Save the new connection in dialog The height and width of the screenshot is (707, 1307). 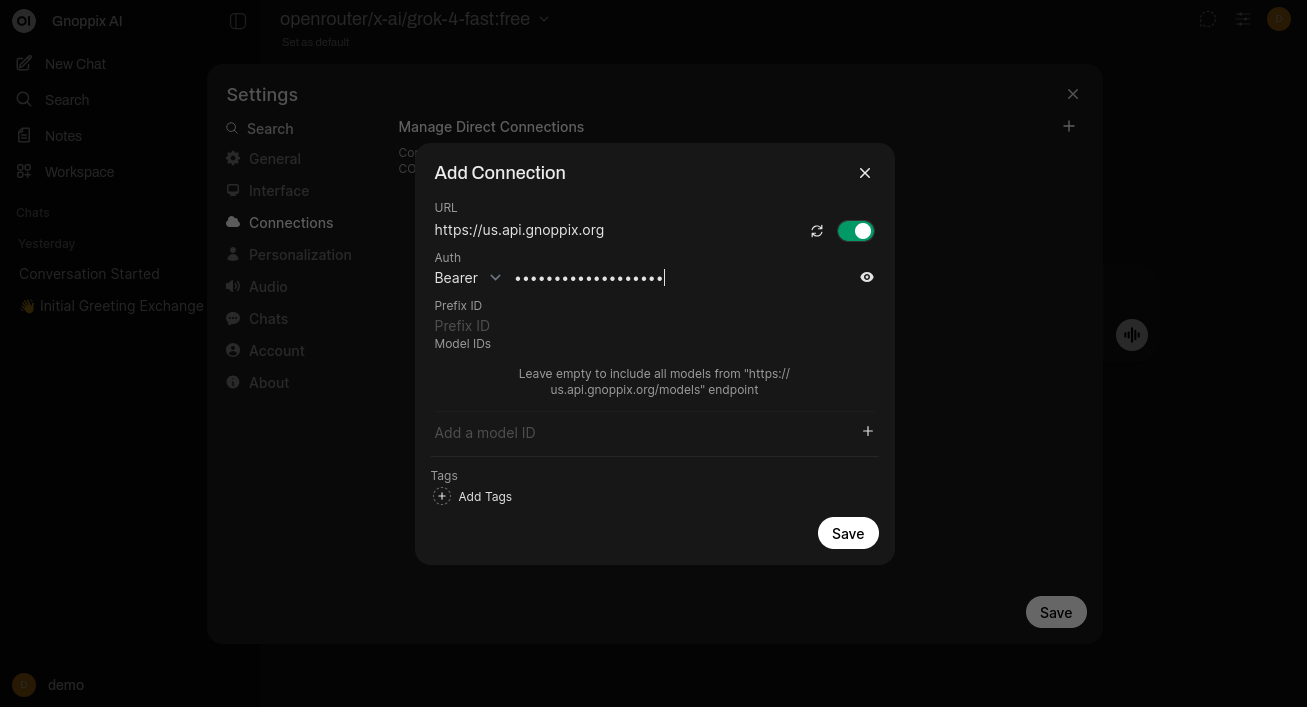click(847, 533)
